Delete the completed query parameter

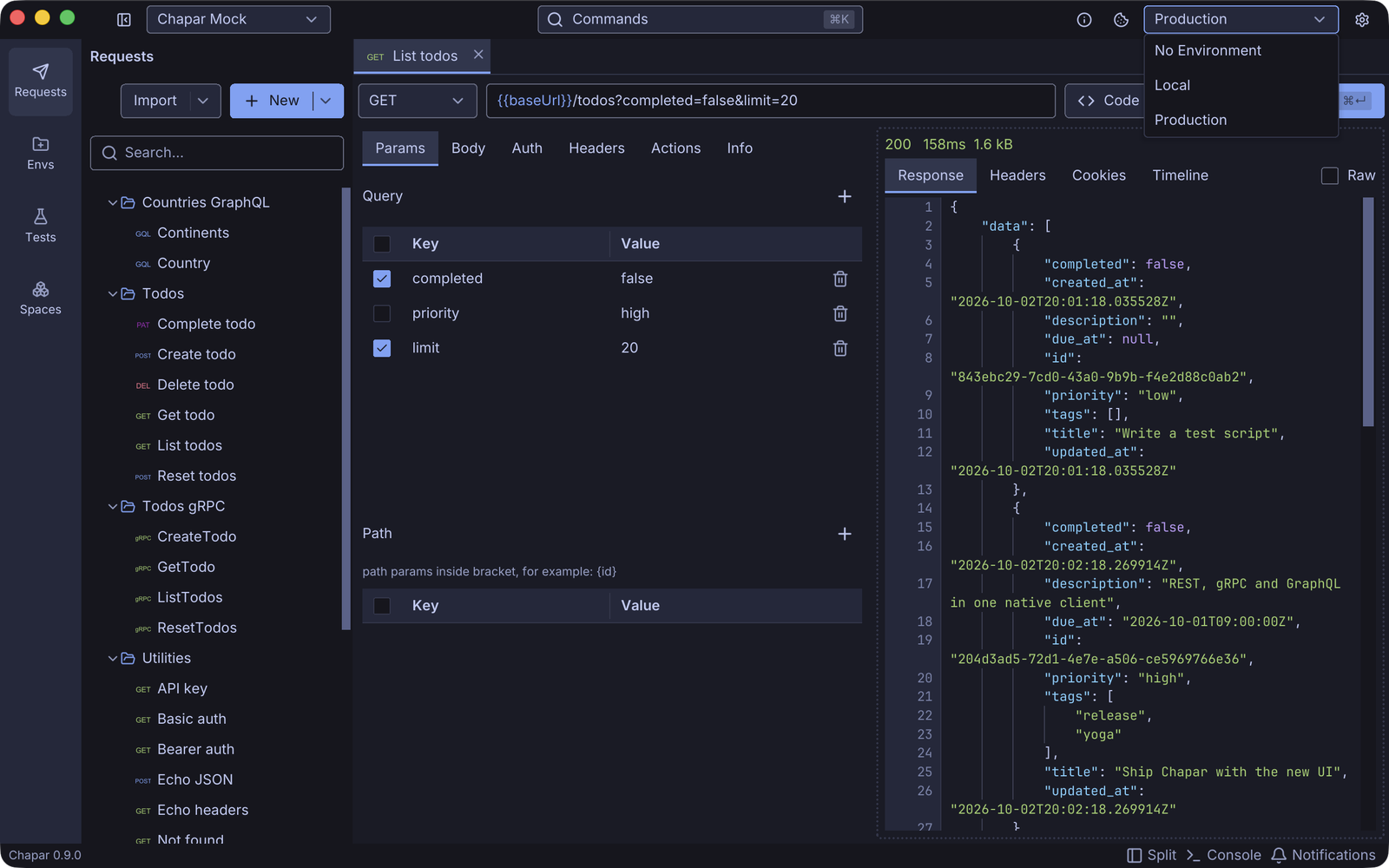pos(840,279)
